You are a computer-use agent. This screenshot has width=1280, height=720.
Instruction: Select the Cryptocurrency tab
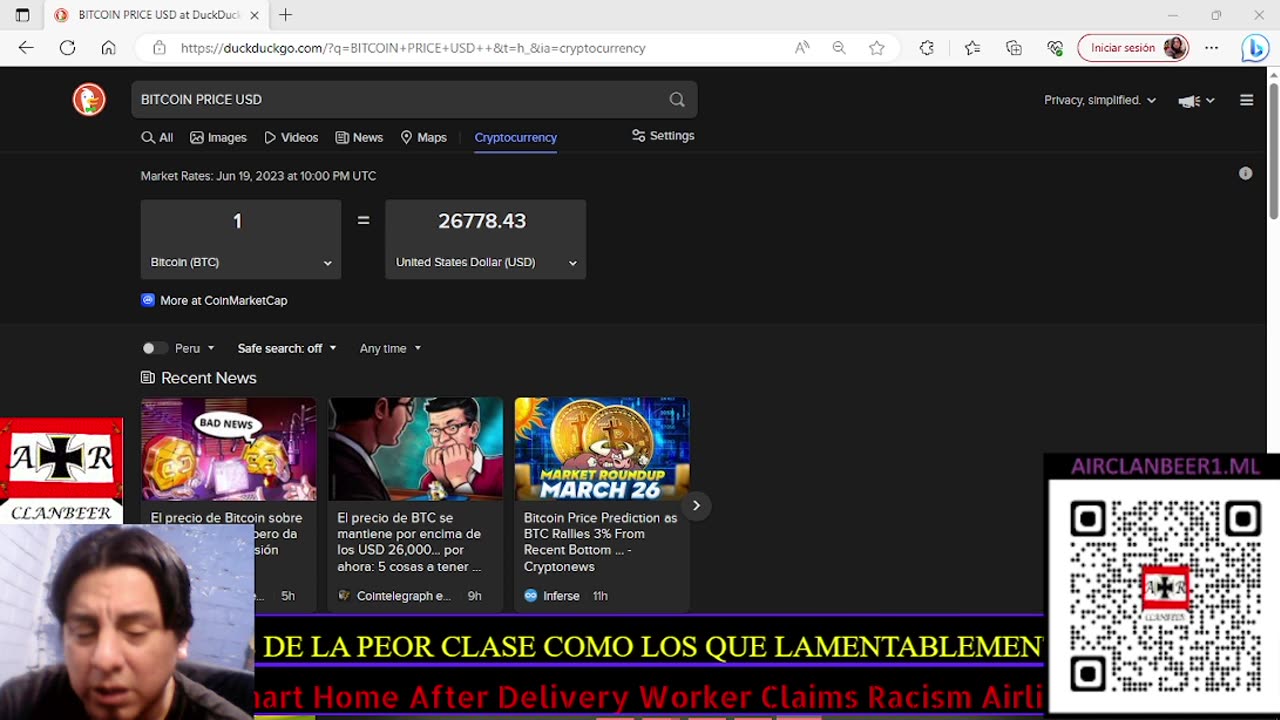coord(516,138)
